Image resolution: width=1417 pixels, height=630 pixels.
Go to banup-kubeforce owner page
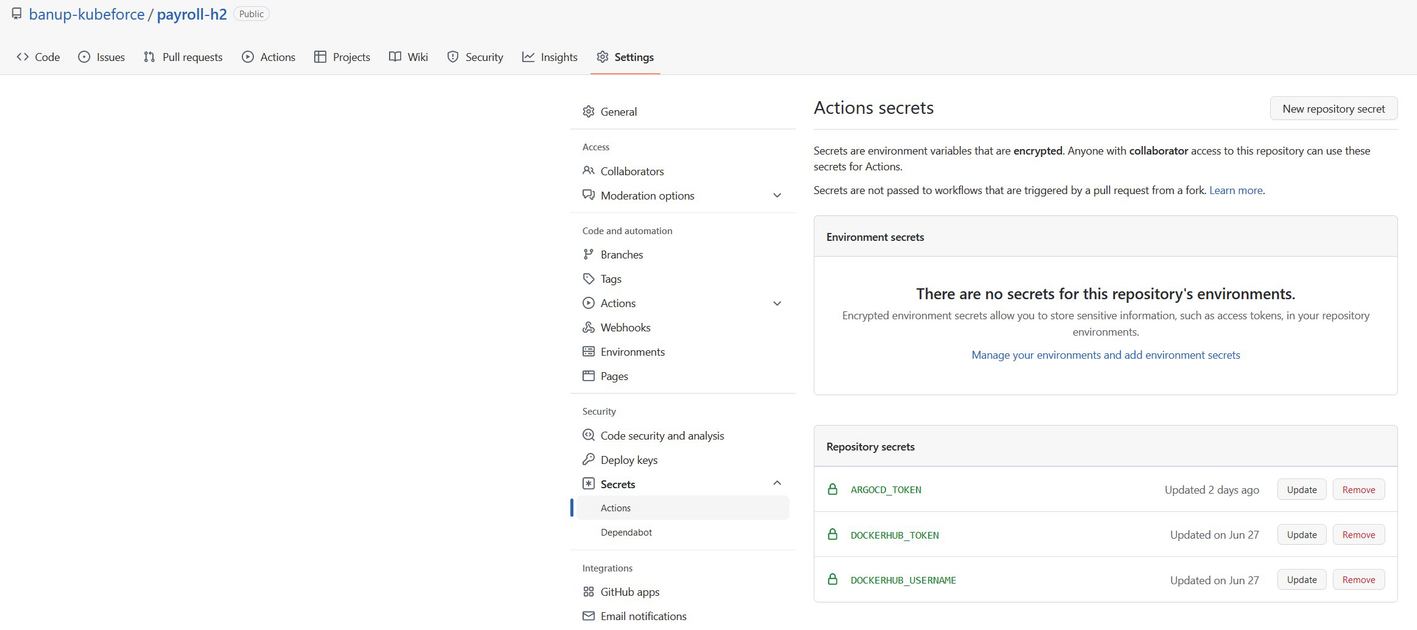pos(87,14)
